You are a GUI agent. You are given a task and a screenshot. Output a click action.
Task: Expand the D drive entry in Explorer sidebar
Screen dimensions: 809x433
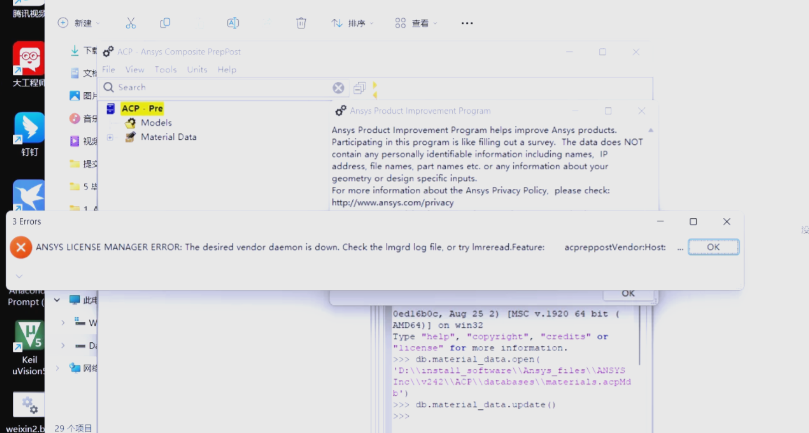(x=63, y=345)
